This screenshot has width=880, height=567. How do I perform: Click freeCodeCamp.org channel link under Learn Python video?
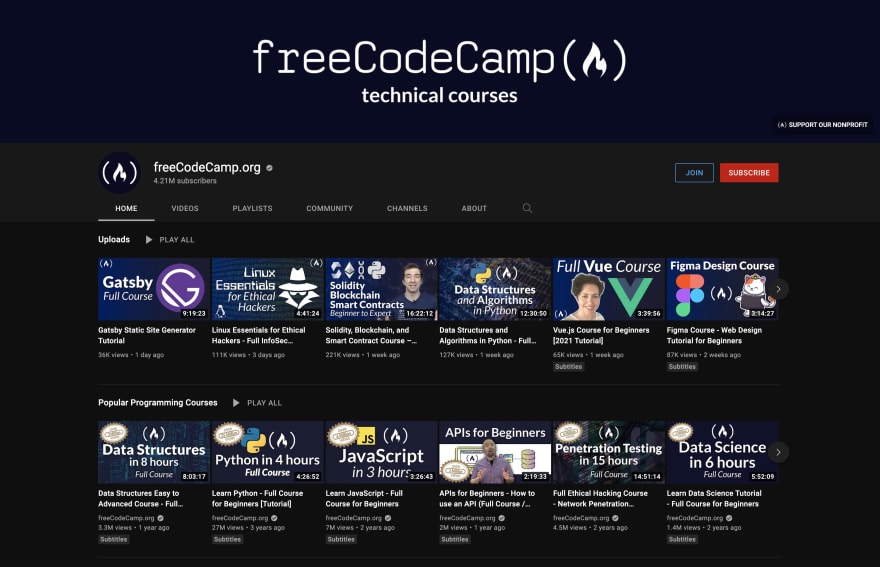click(240, 518)
